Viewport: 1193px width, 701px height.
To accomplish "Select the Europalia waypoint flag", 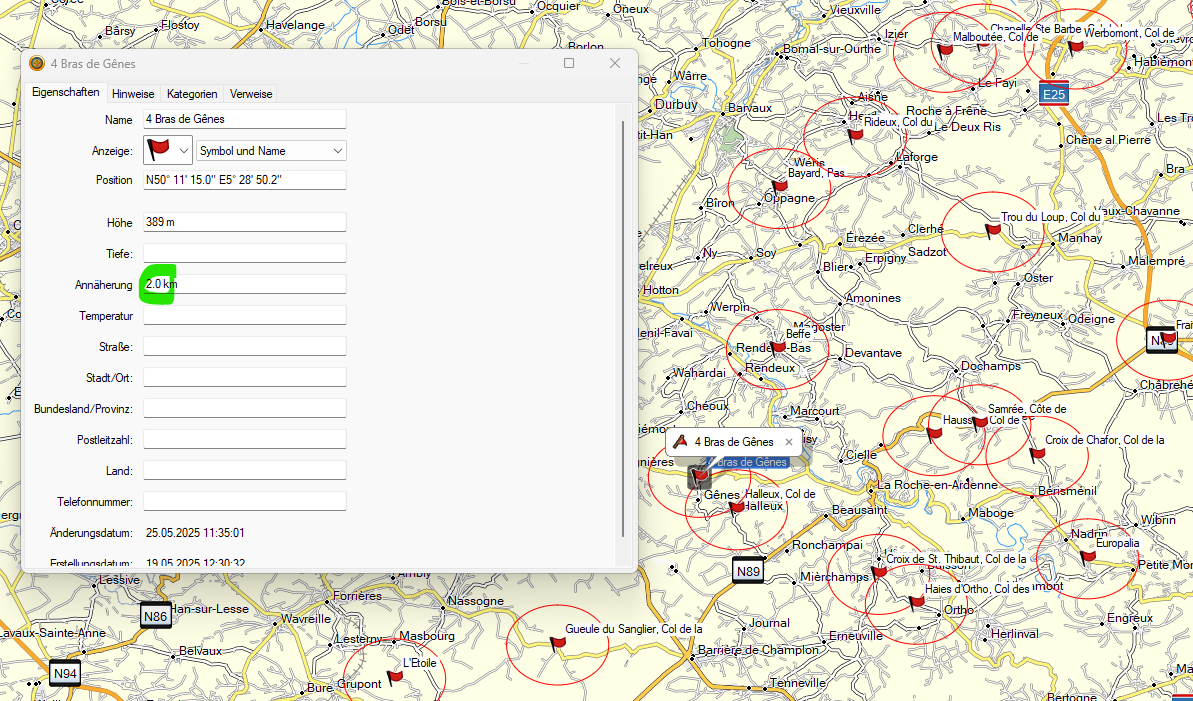I will point(1088,556).
